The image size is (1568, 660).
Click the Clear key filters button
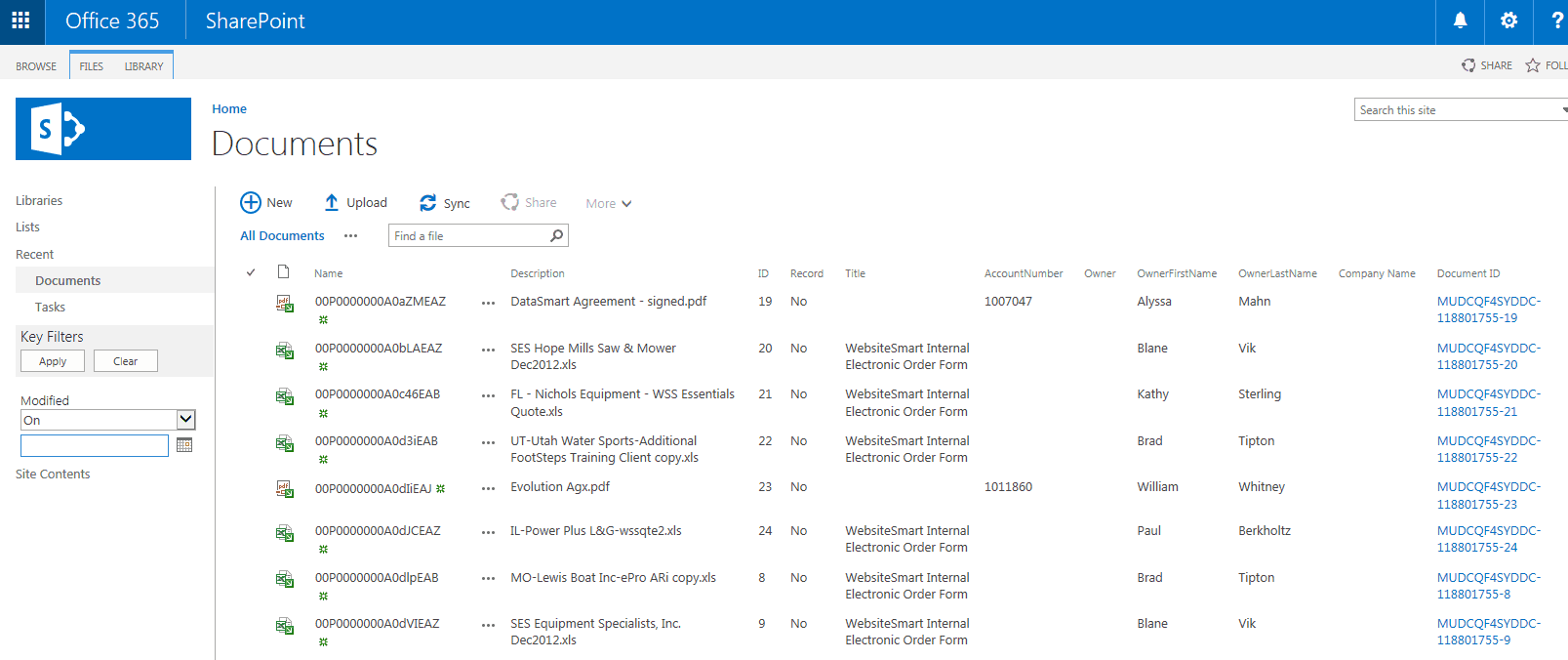point(126,361)
